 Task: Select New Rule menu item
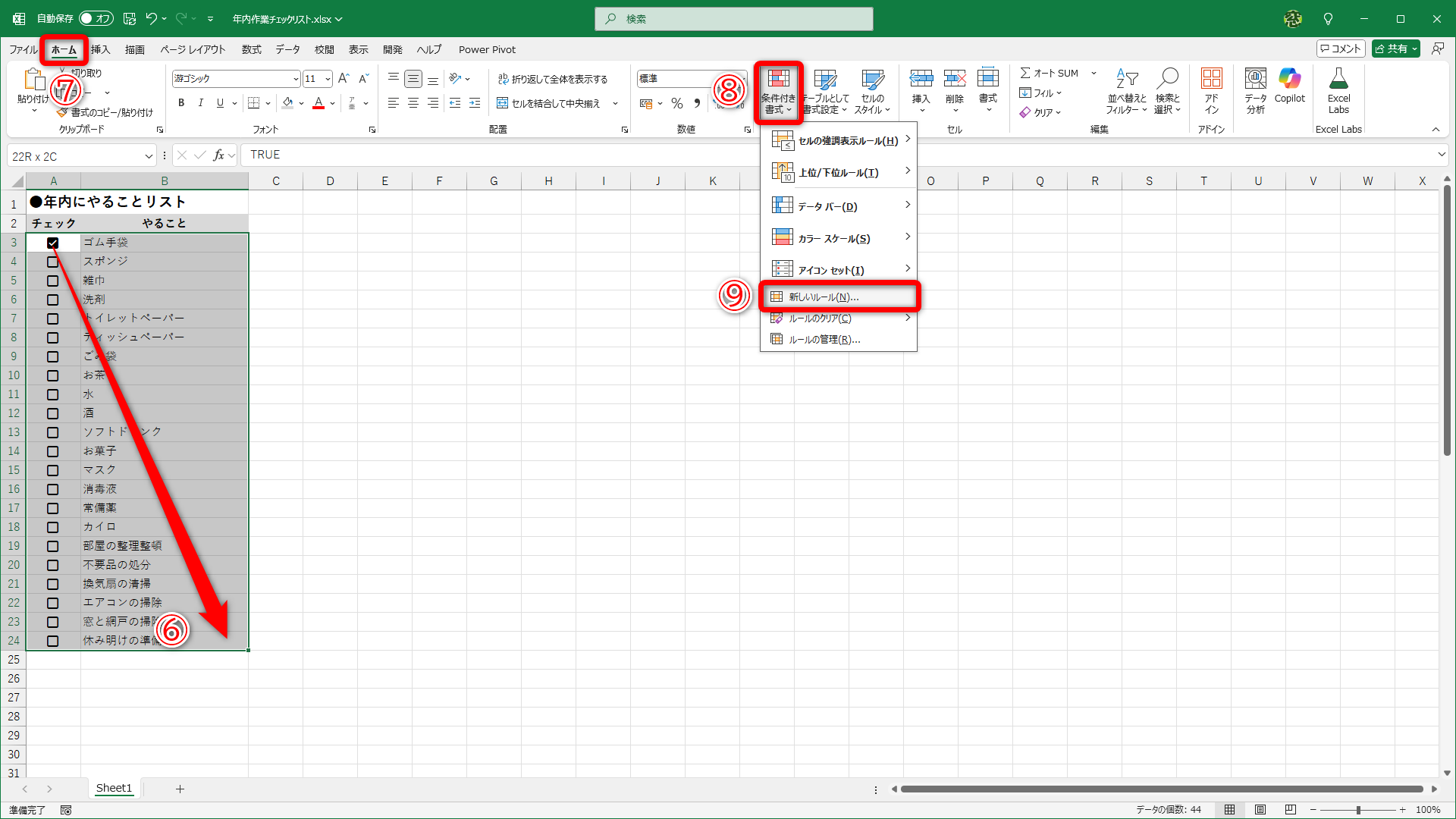(824, 297)
